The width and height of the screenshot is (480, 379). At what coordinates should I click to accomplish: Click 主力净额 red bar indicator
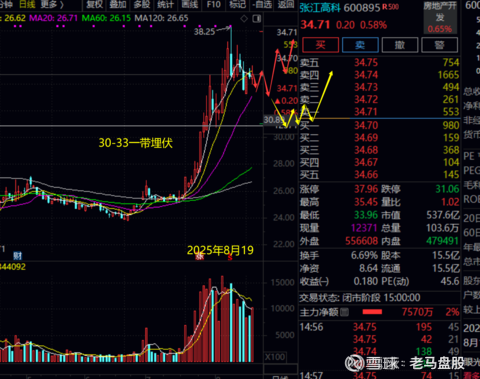click(x=372, y=312)
